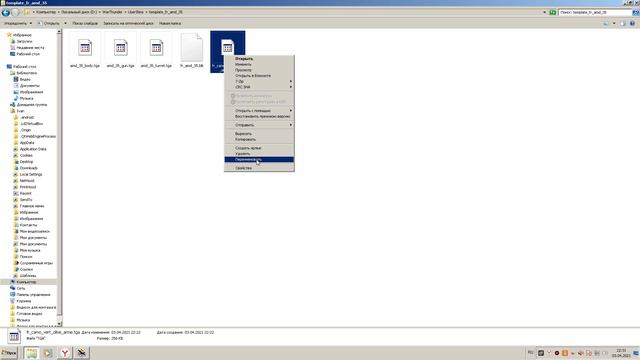
Task: Click the Back navigation arrow
Action: click(x=5, y=13)
